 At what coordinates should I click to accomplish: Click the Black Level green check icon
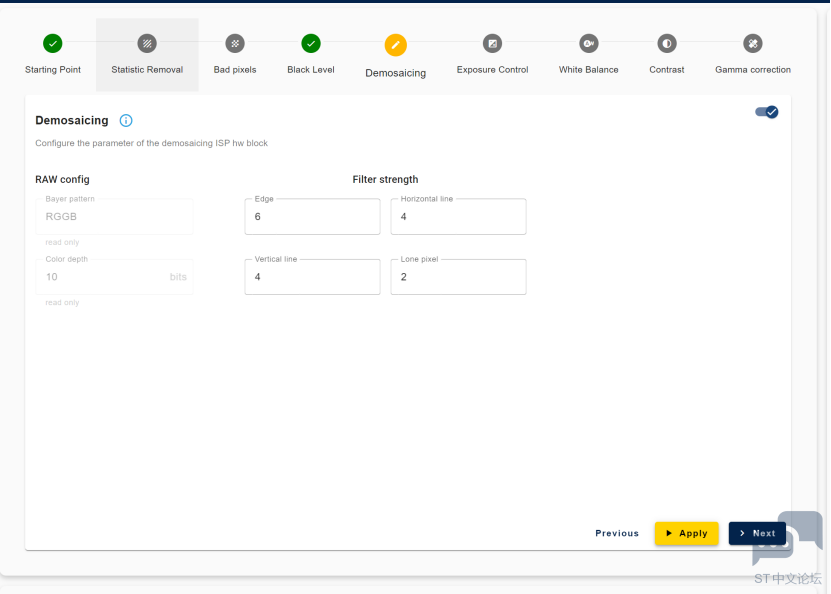coord(311,43)
